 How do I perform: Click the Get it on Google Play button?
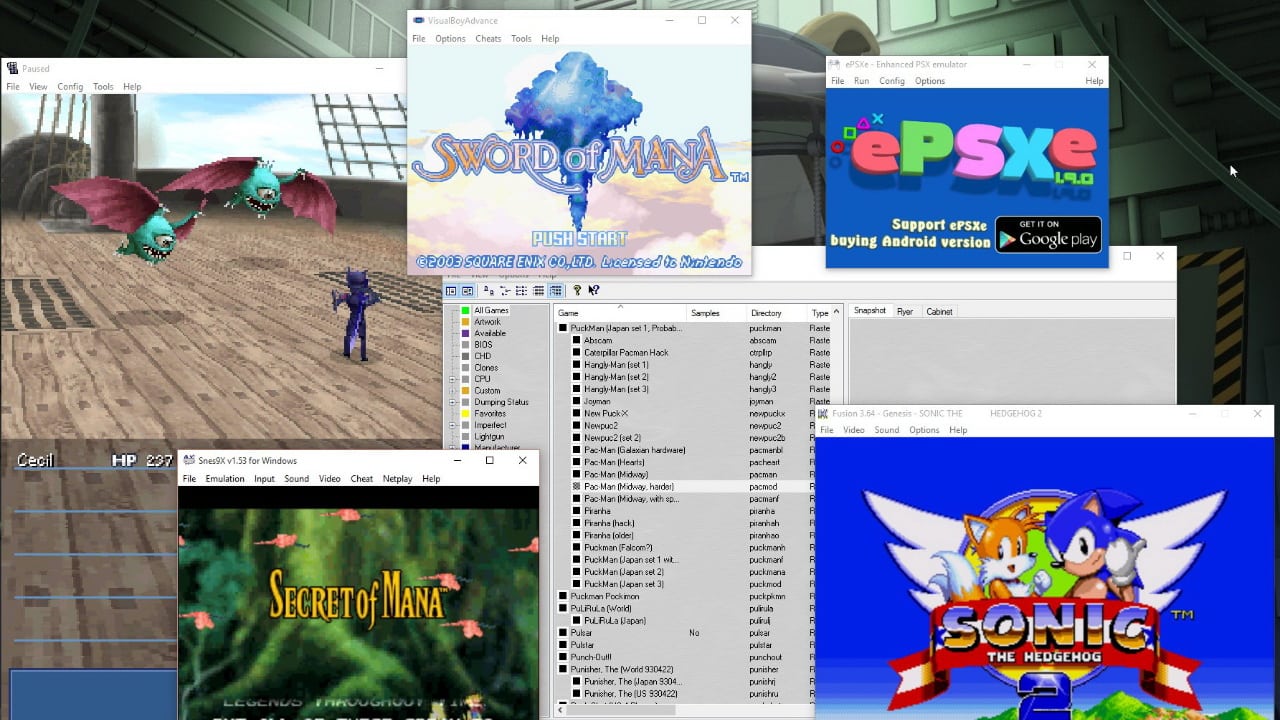[x=1048, y=234]
